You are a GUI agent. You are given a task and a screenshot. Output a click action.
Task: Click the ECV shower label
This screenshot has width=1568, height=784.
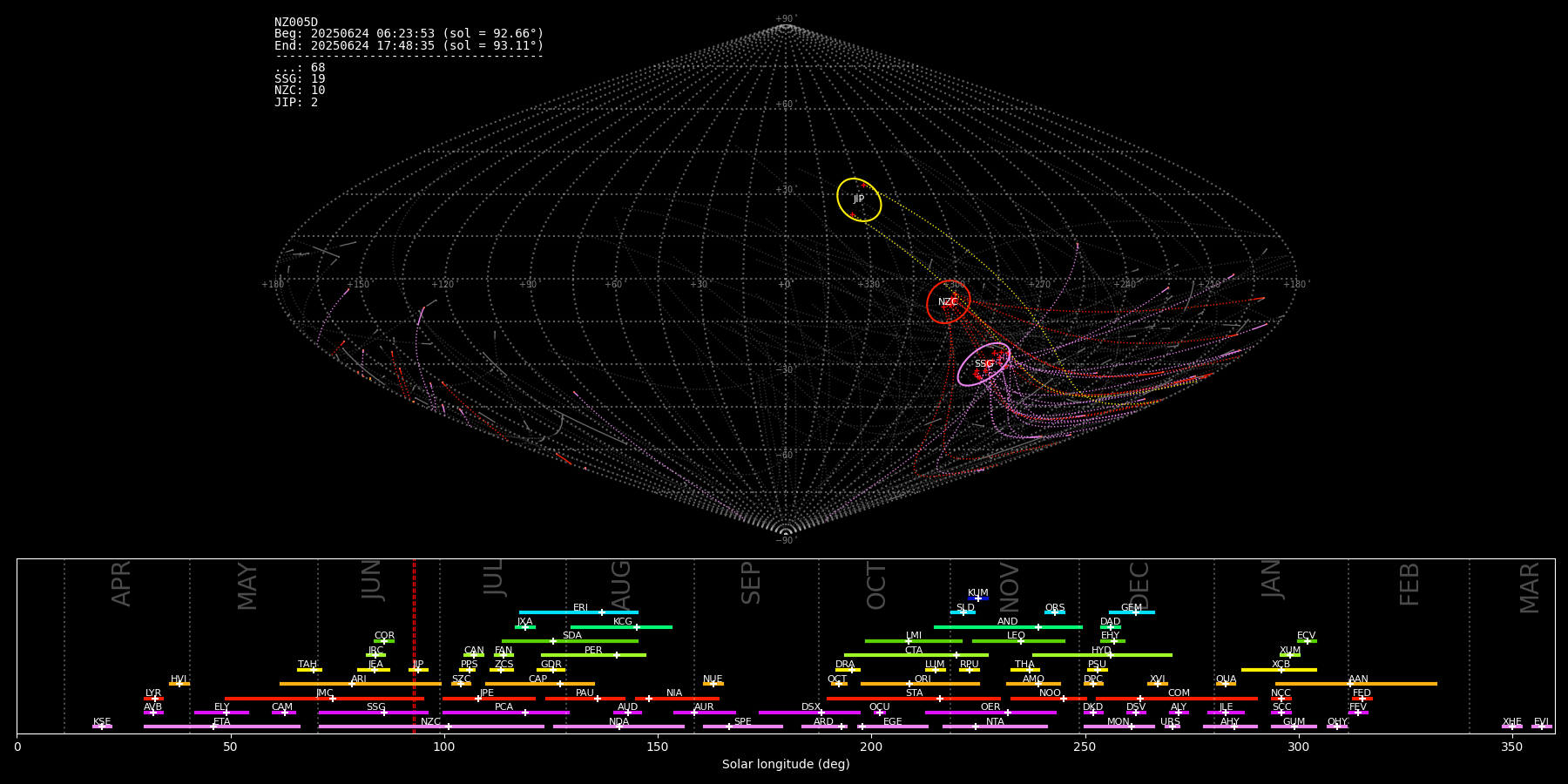tap(1306, 636)
